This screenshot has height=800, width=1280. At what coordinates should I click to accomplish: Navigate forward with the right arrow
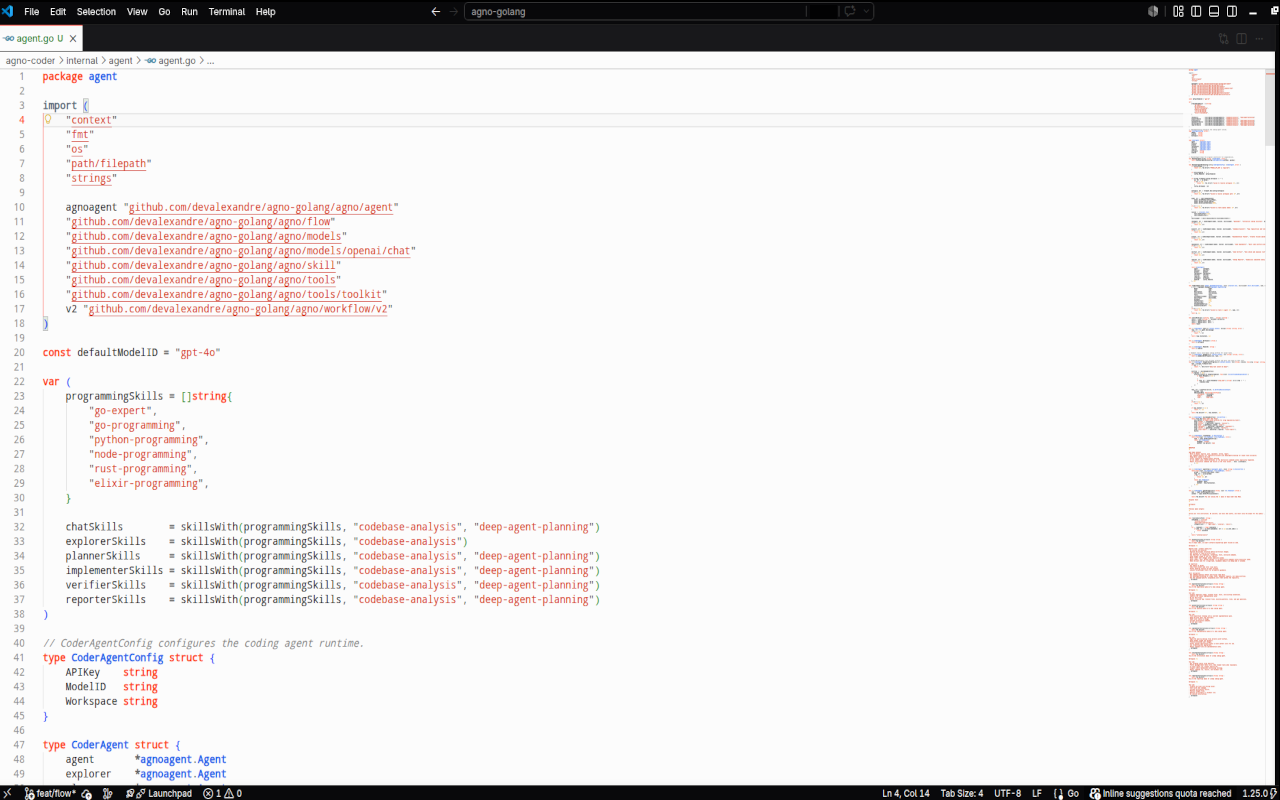(x=454, y=12)
